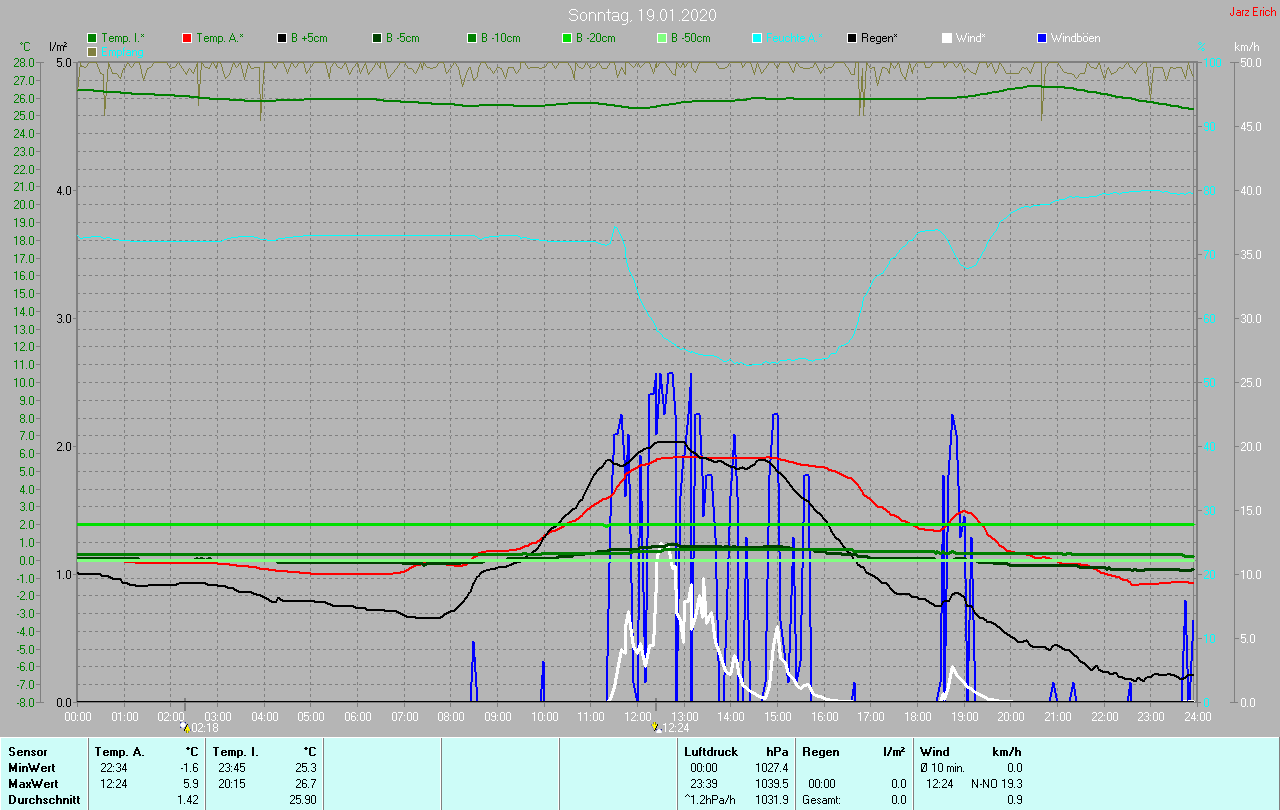1280x810 pixels.
Task: Click the olive legend square under Temp. I.
Action: [x=92, y=51]
